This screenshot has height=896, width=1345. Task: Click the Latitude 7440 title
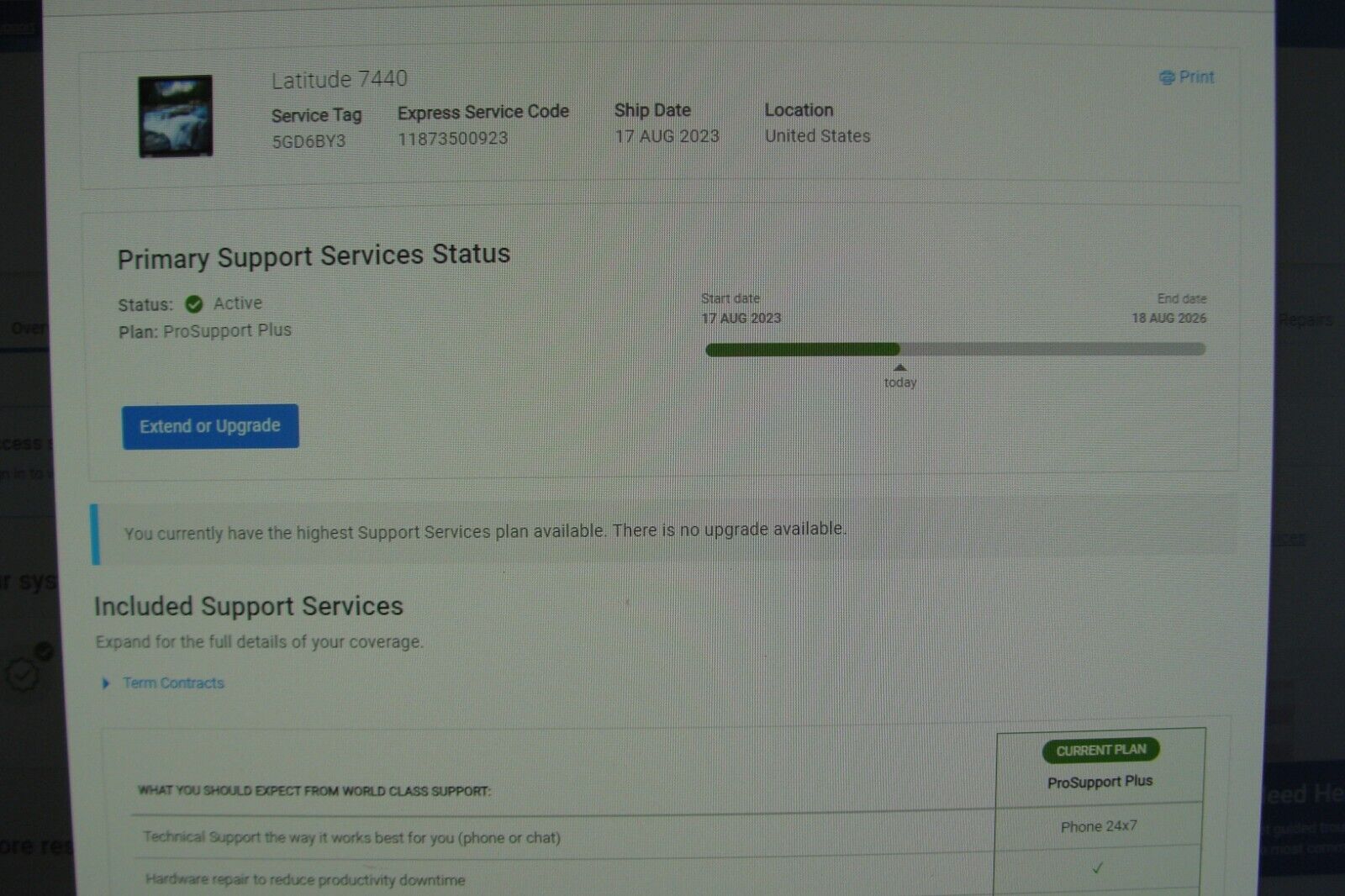tap(339, 80)
